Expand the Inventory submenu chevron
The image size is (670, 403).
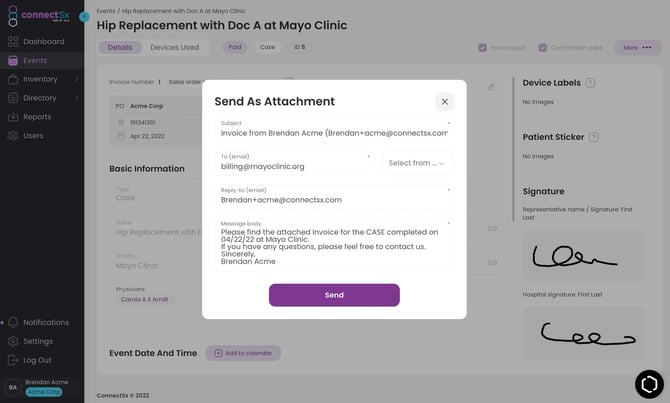[77, 79]
